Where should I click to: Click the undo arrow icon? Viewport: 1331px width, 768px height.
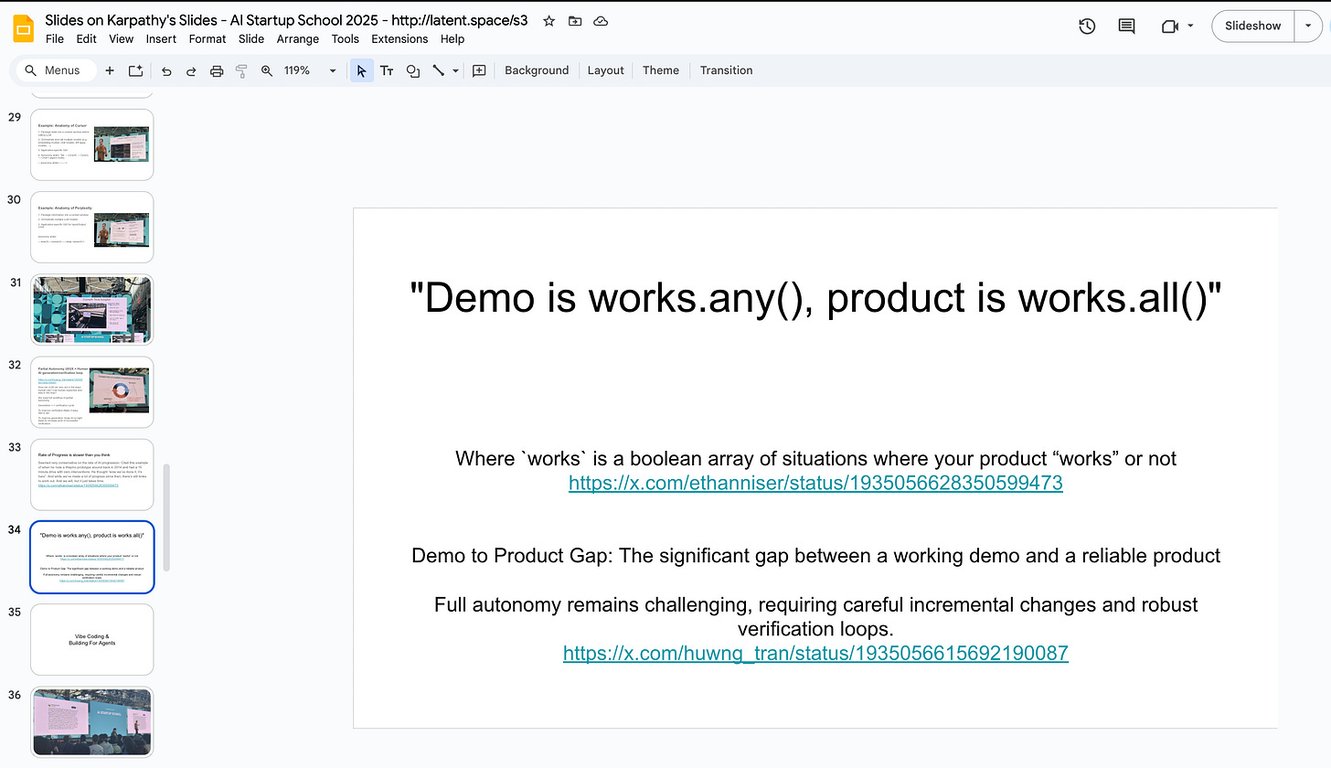166,71
